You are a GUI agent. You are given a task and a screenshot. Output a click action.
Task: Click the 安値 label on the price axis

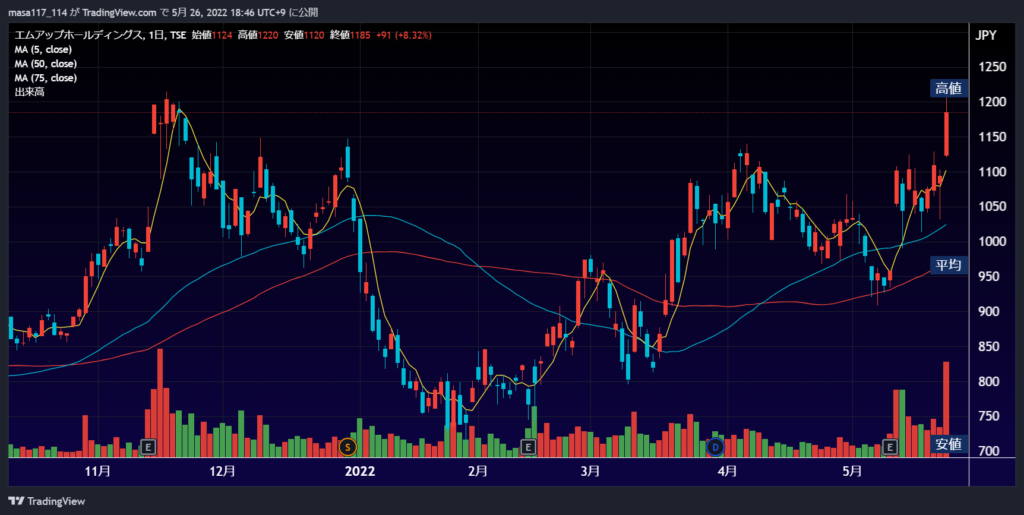click(x=949, y=445)
